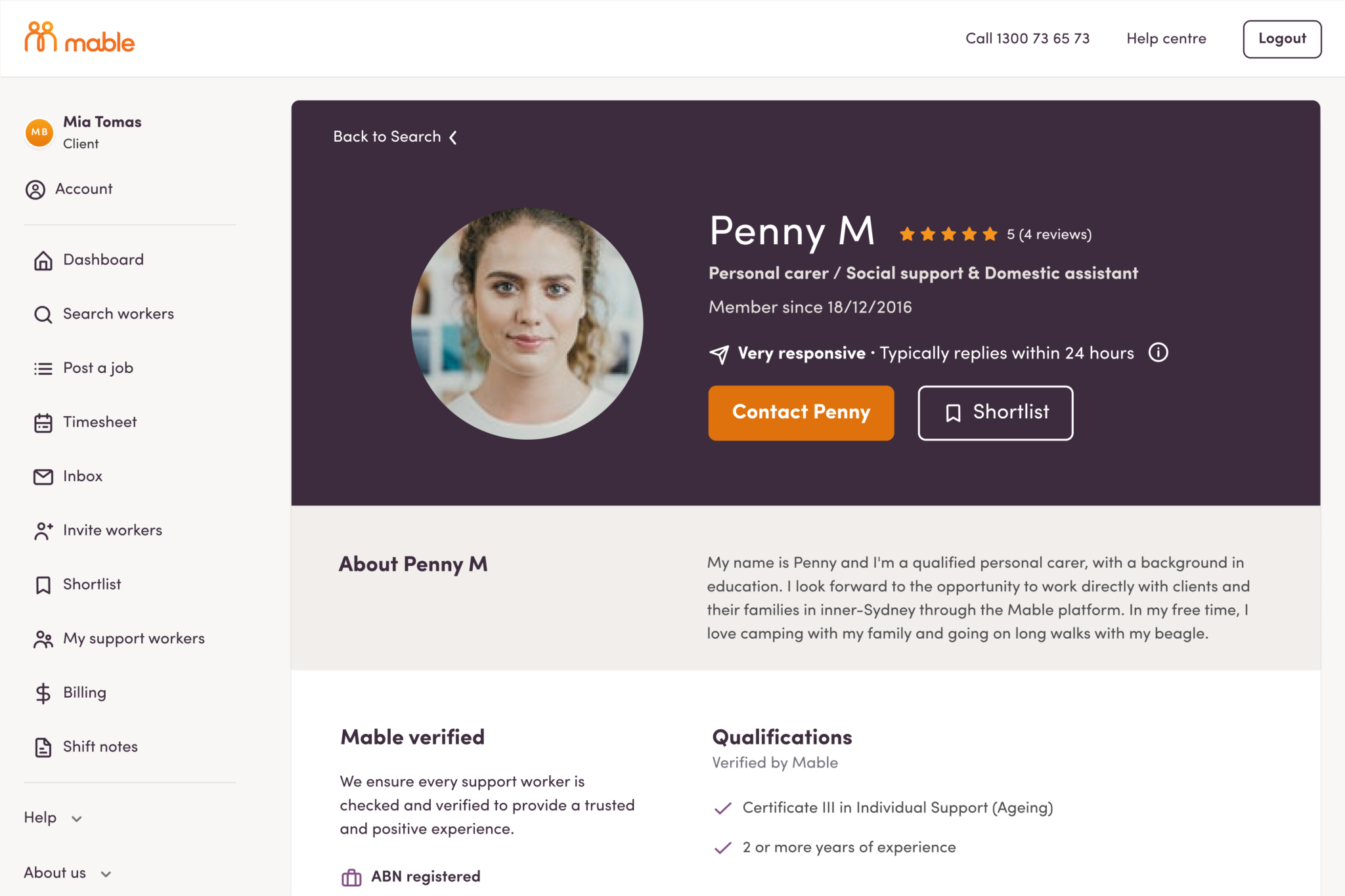
Task: Click Penny's profile photo
Action: click(x=527, y=323)
